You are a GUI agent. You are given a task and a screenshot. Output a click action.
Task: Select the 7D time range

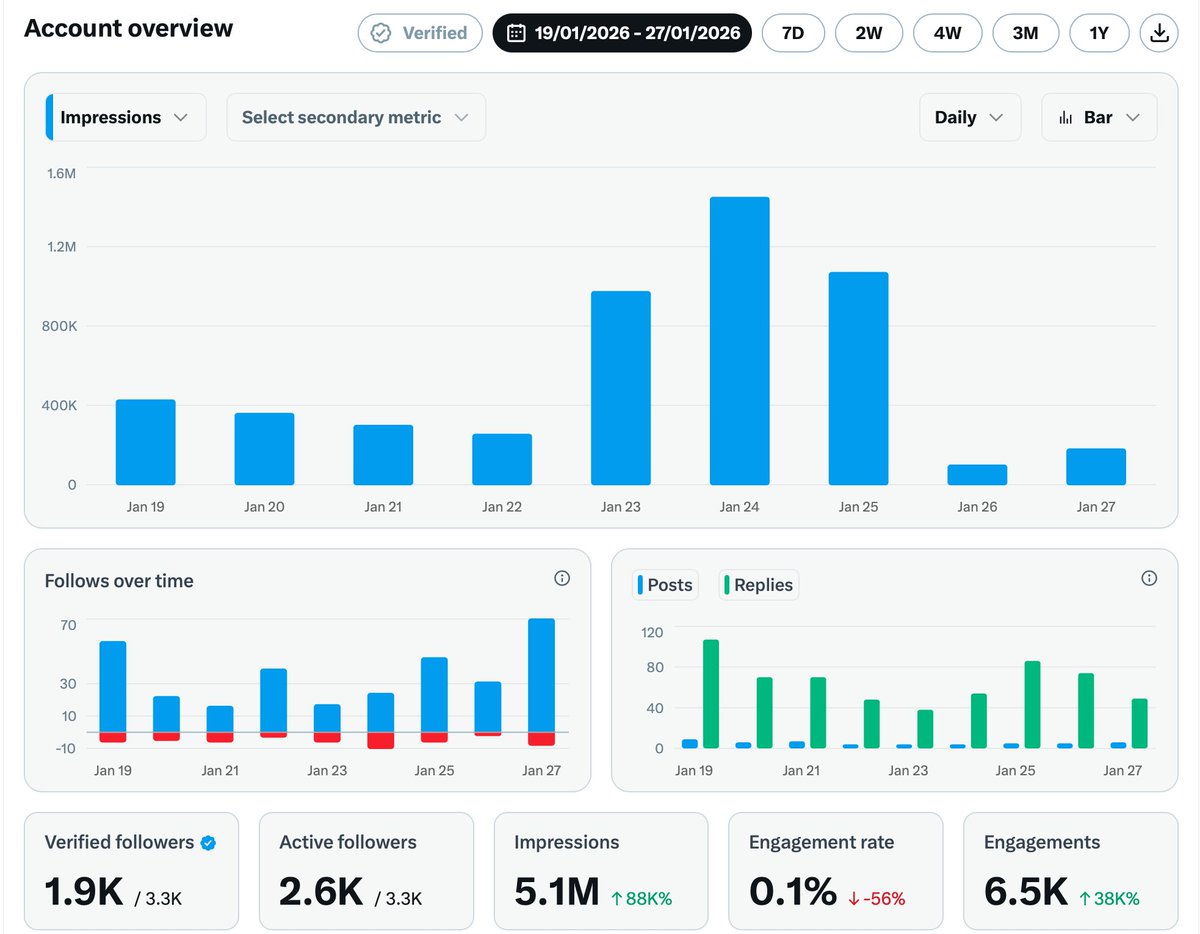pos(792,33)
